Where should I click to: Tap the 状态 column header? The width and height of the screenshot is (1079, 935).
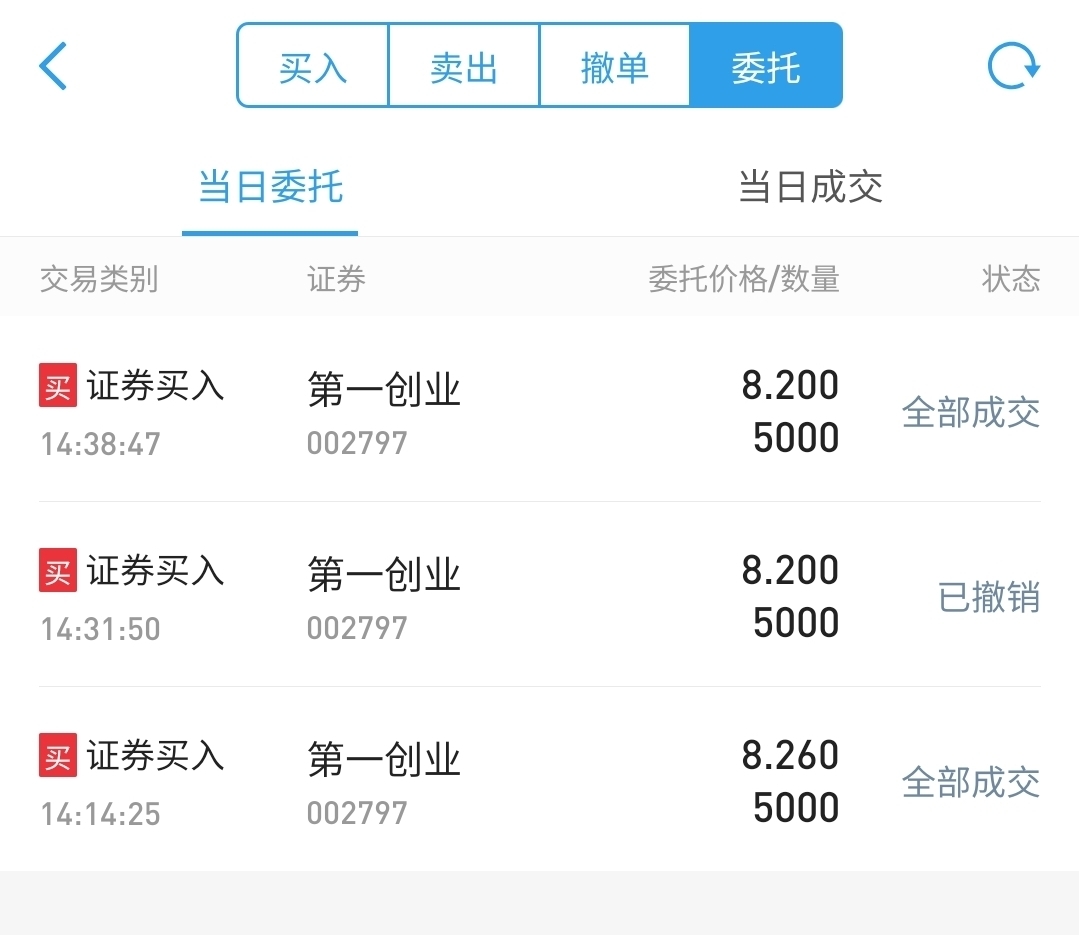click(1011, 279)
